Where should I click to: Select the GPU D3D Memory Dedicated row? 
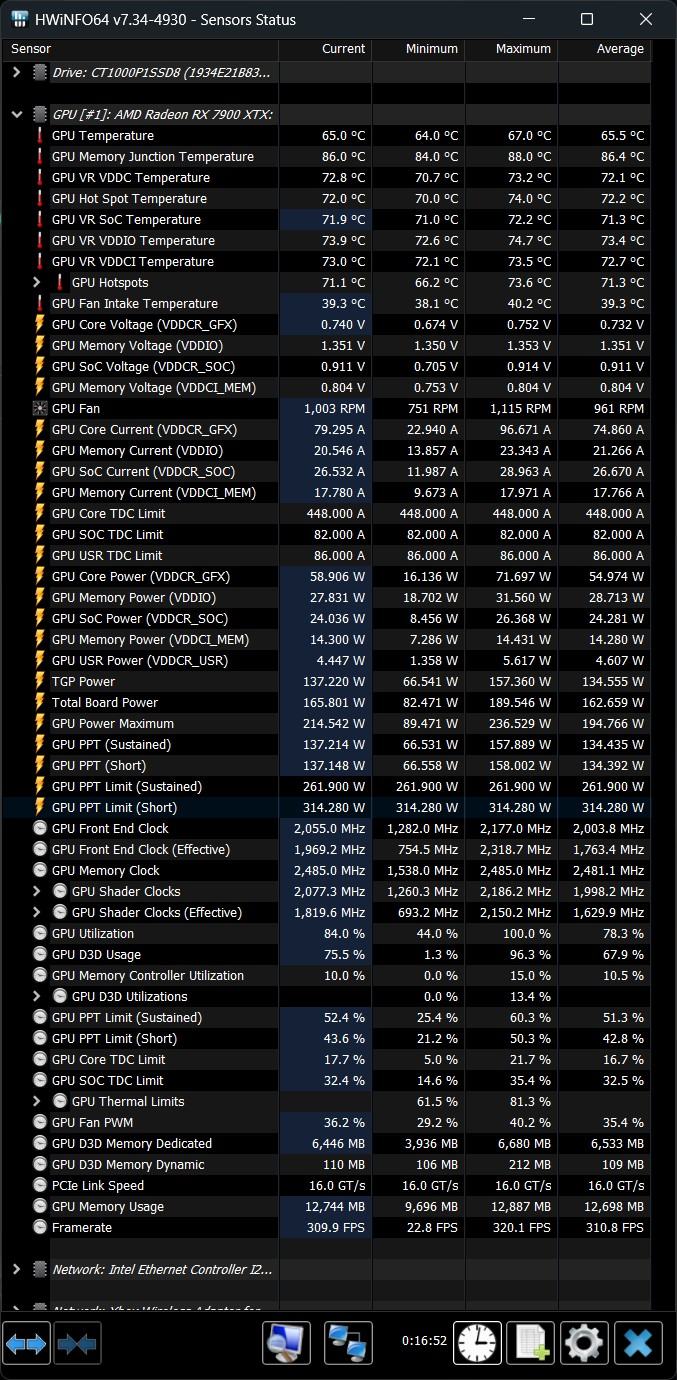click(327, 1143)
